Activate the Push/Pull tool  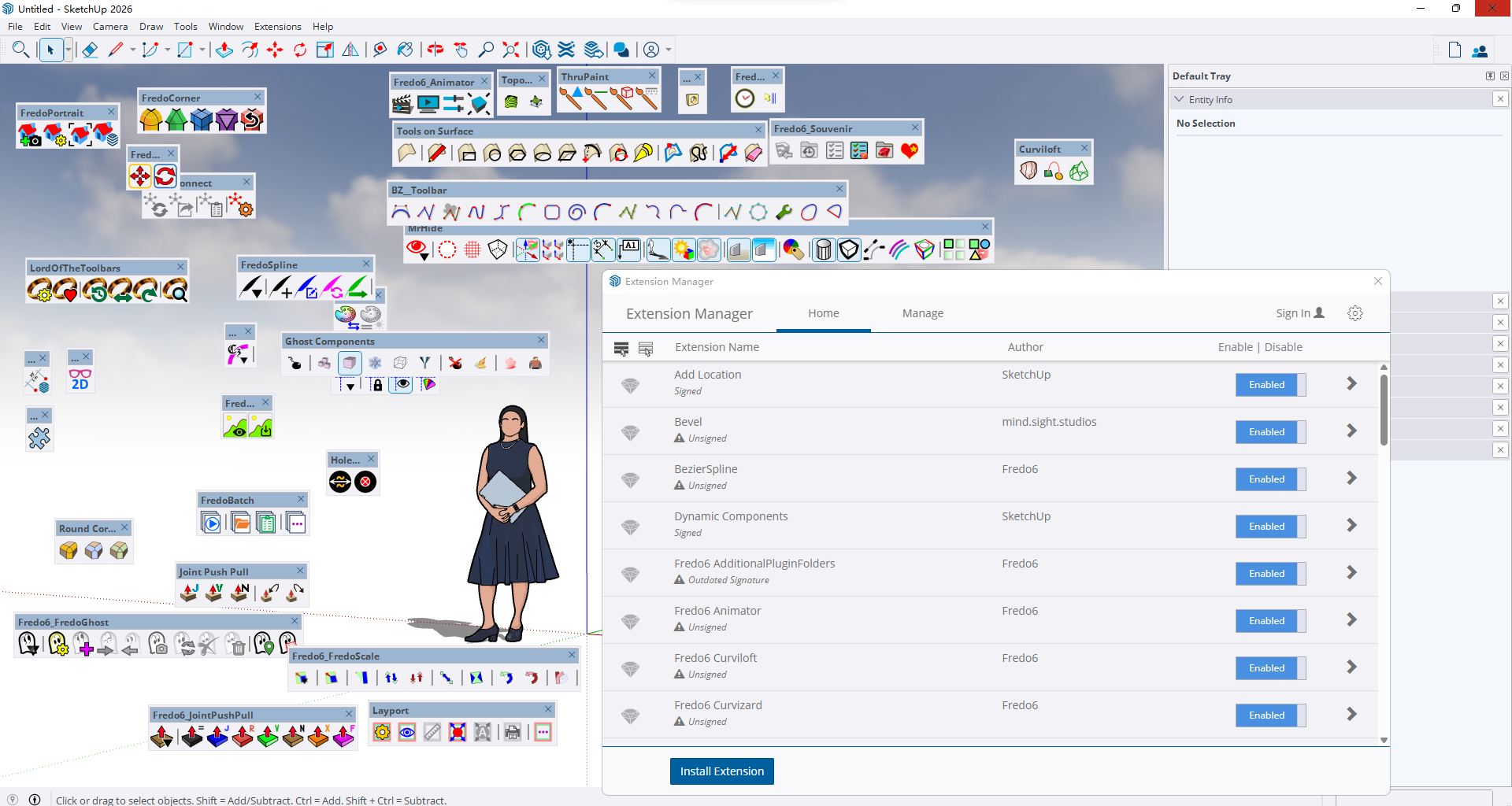click(224, 50)
